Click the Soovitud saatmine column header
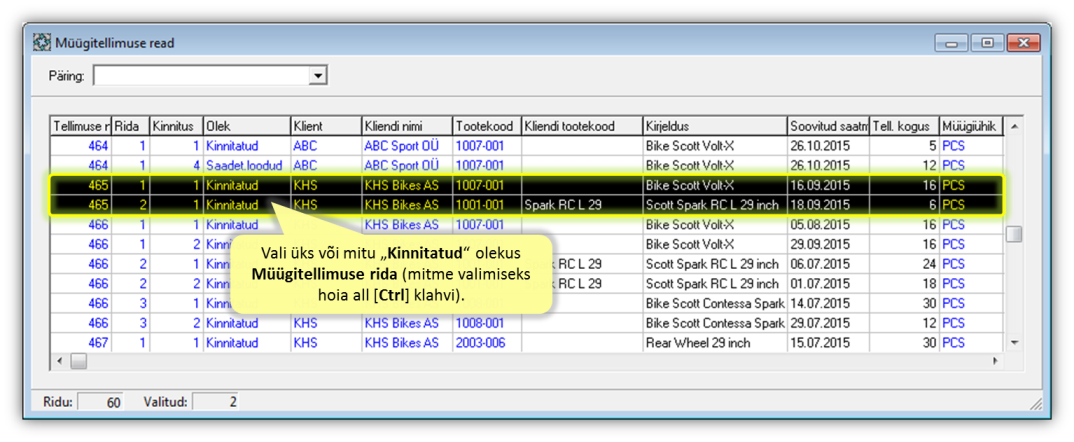Image resolution: width=1074 pixels, height=442 pixels. [x=828, y=127]
